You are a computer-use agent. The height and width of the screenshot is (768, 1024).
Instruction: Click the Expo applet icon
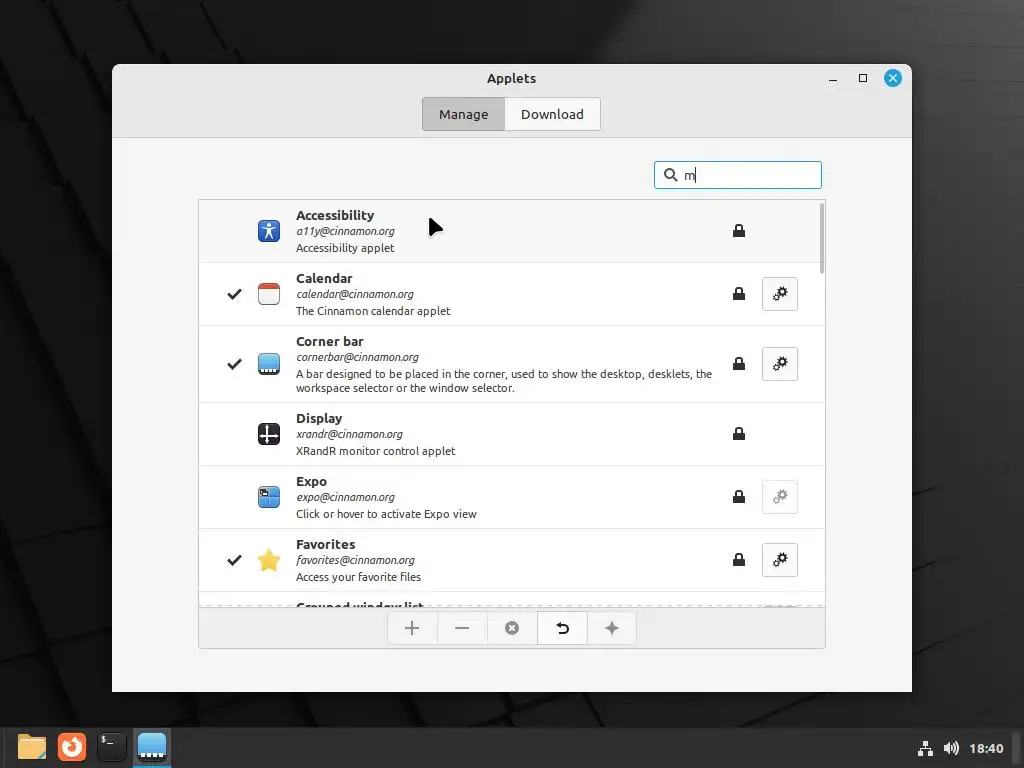point(268,497)
